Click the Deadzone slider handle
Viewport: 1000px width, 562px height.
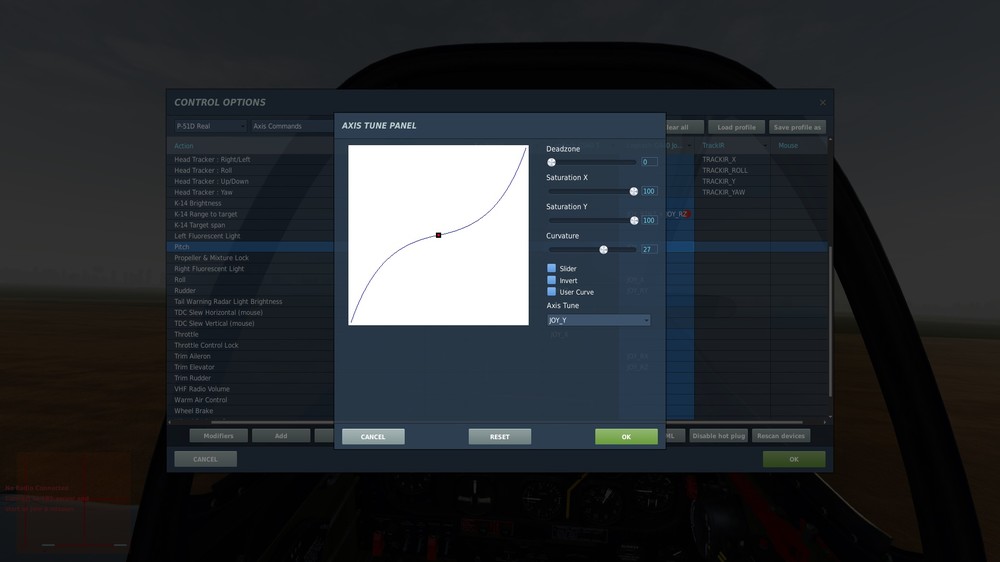tap(552, 163)
